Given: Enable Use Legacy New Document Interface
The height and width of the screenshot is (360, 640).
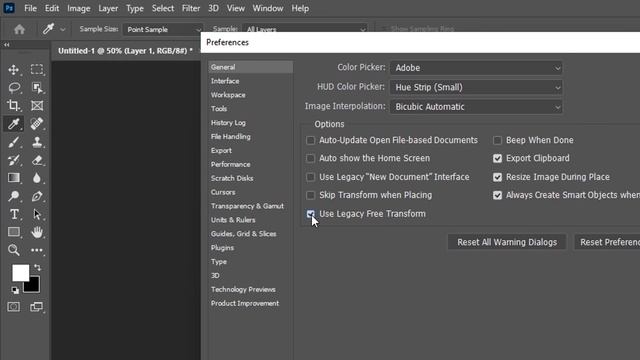Looking at the screenshot, I should [x=310, y=177].
